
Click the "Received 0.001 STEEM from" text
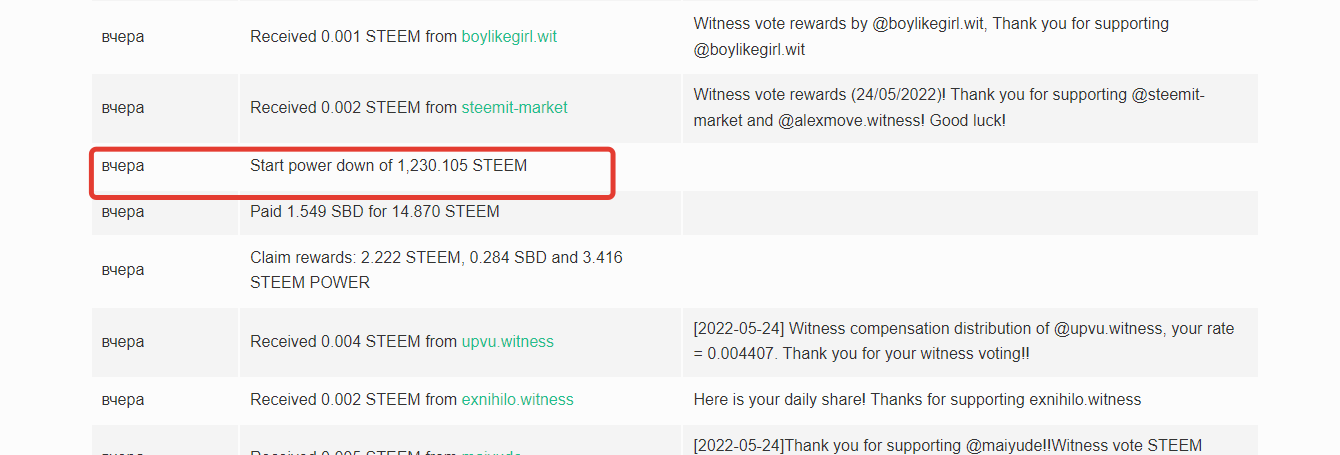click(353, 37)
